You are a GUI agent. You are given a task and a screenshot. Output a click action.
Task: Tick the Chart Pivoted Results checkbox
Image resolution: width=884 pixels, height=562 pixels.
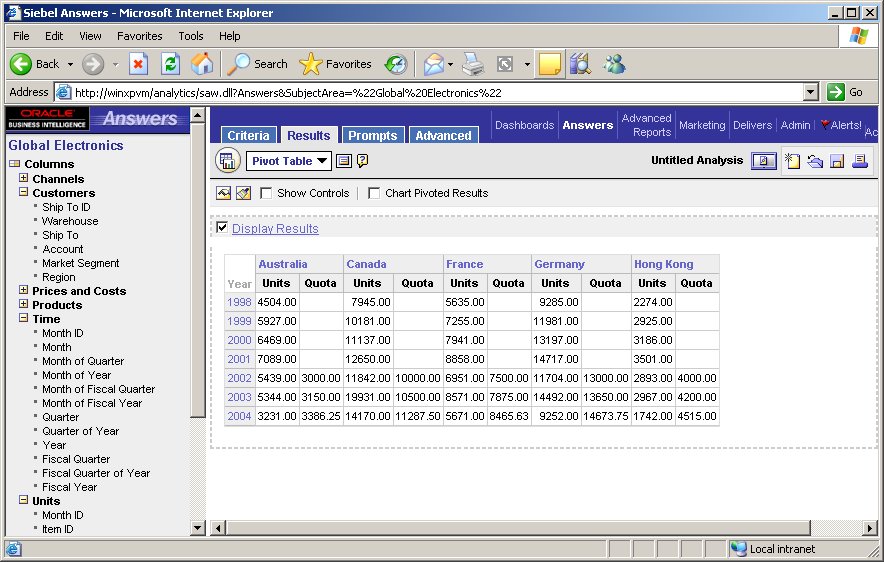[x=374, y=193]
